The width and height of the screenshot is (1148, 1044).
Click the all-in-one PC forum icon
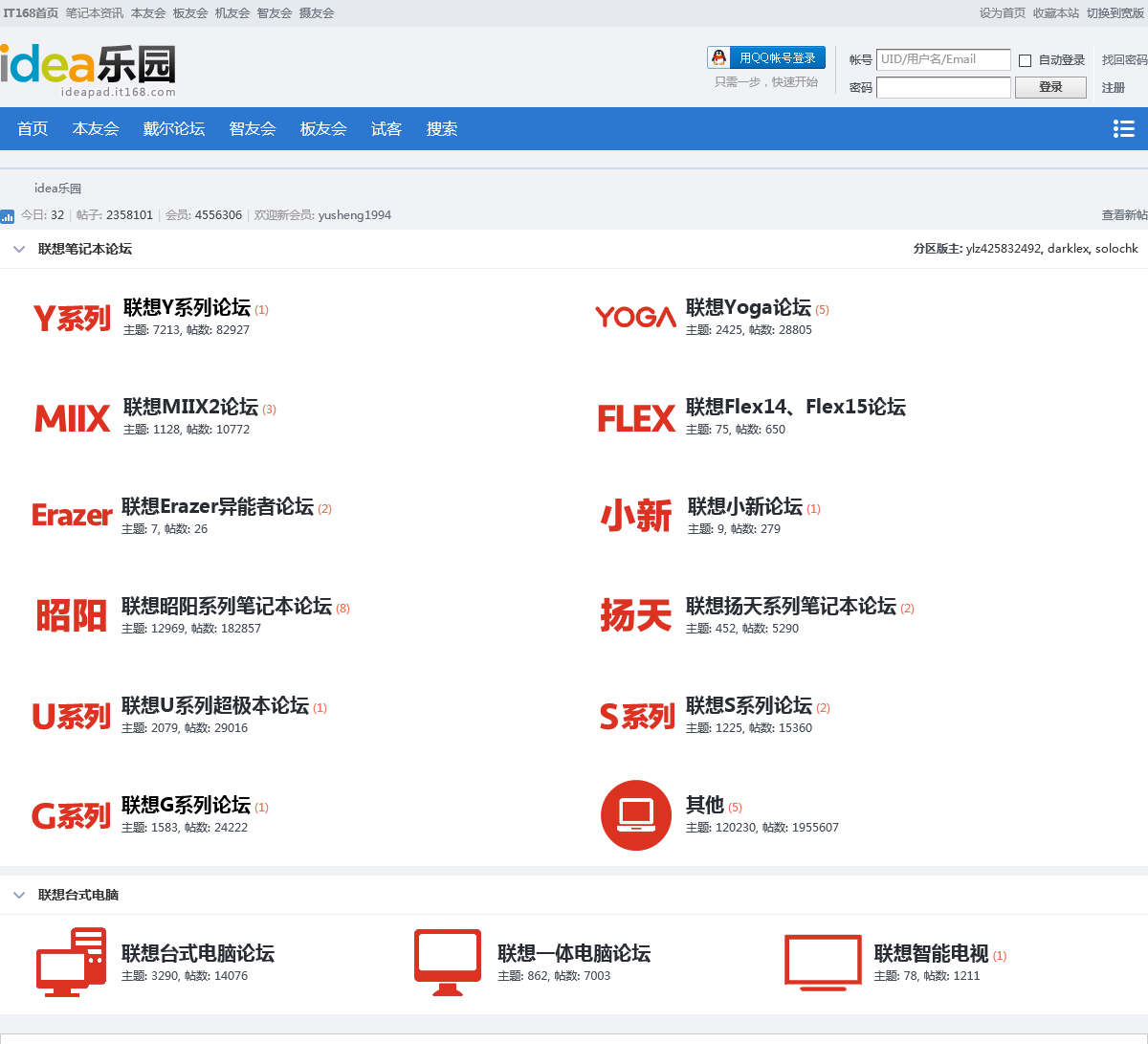tap(448, 962)
